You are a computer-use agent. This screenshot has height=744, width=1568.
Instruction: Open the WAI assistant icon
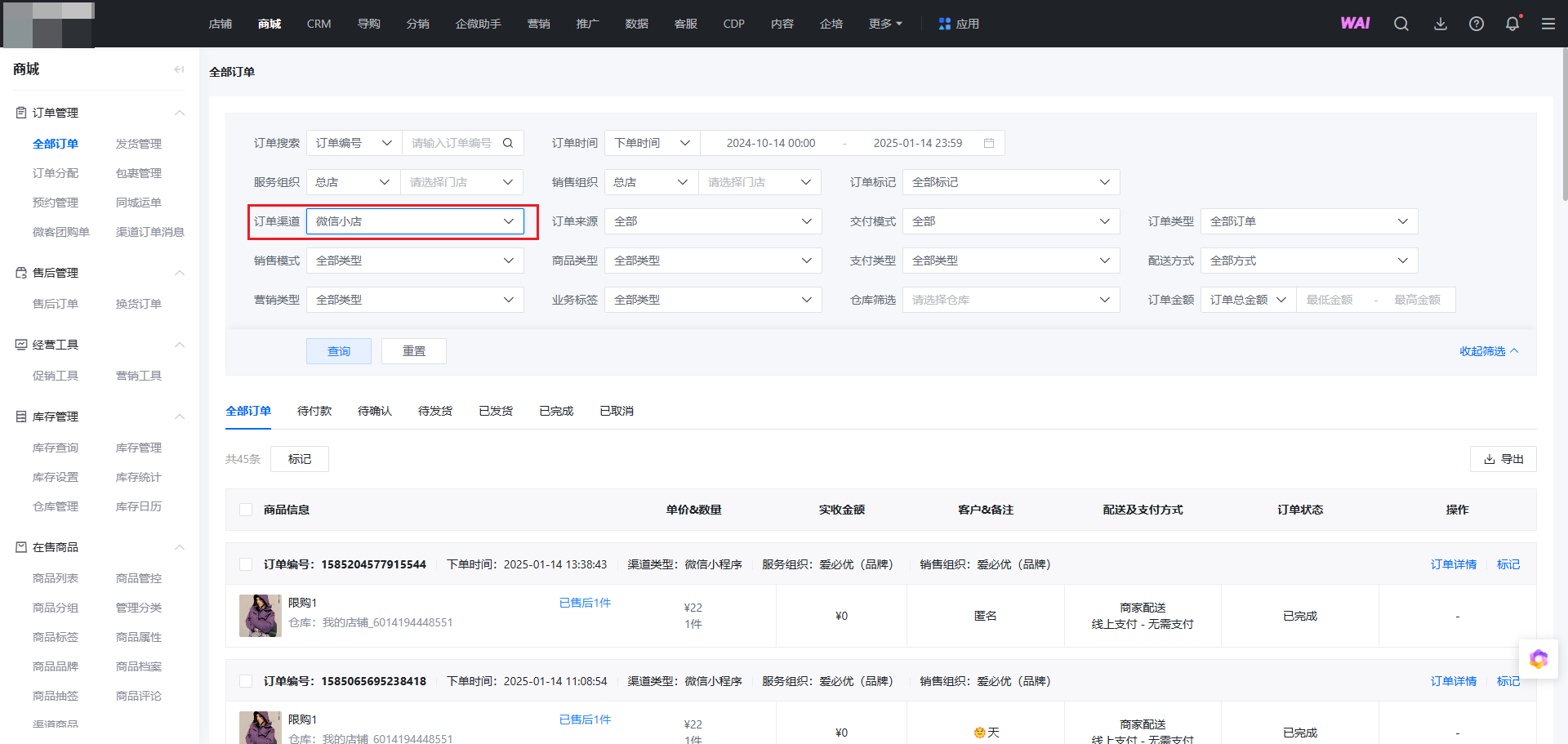click(1355, 24)
